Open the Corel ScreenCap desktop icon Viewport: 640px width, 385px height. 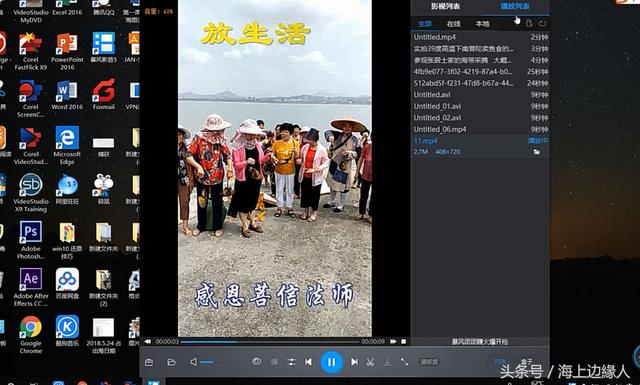31,99
